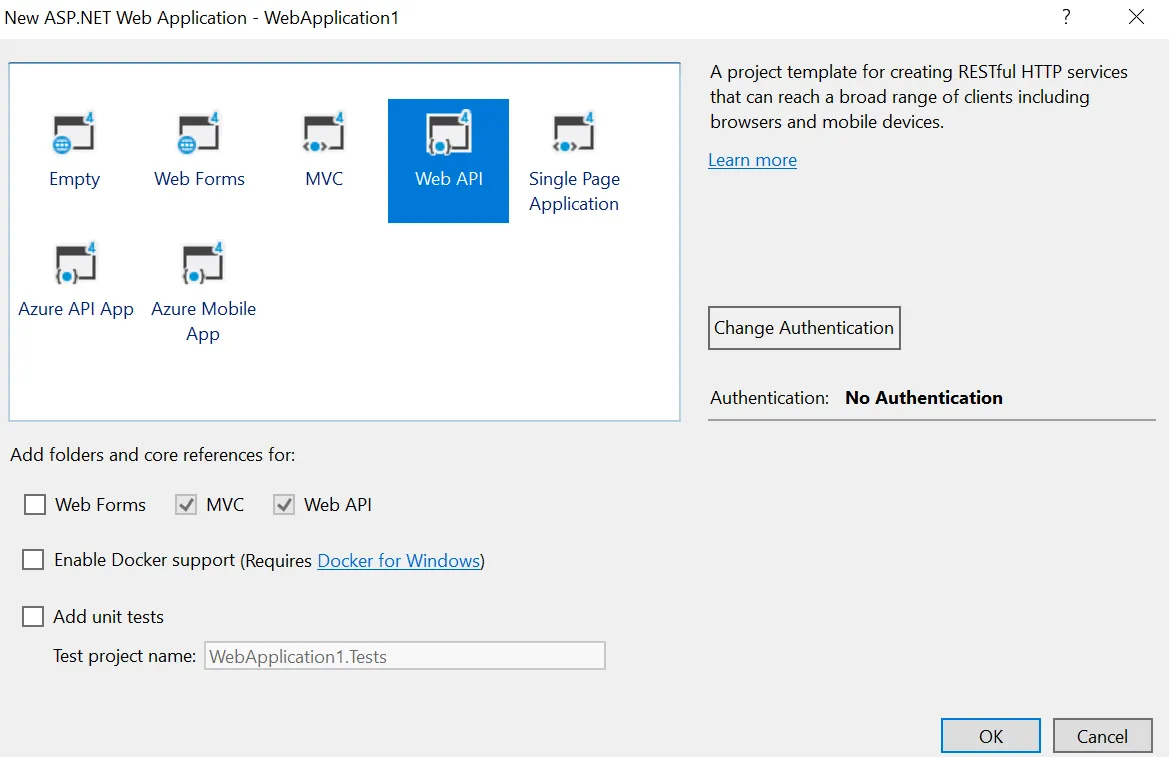Choose the Web Forms template icon
Screen dimensions: 1169x757
[199, 134]
